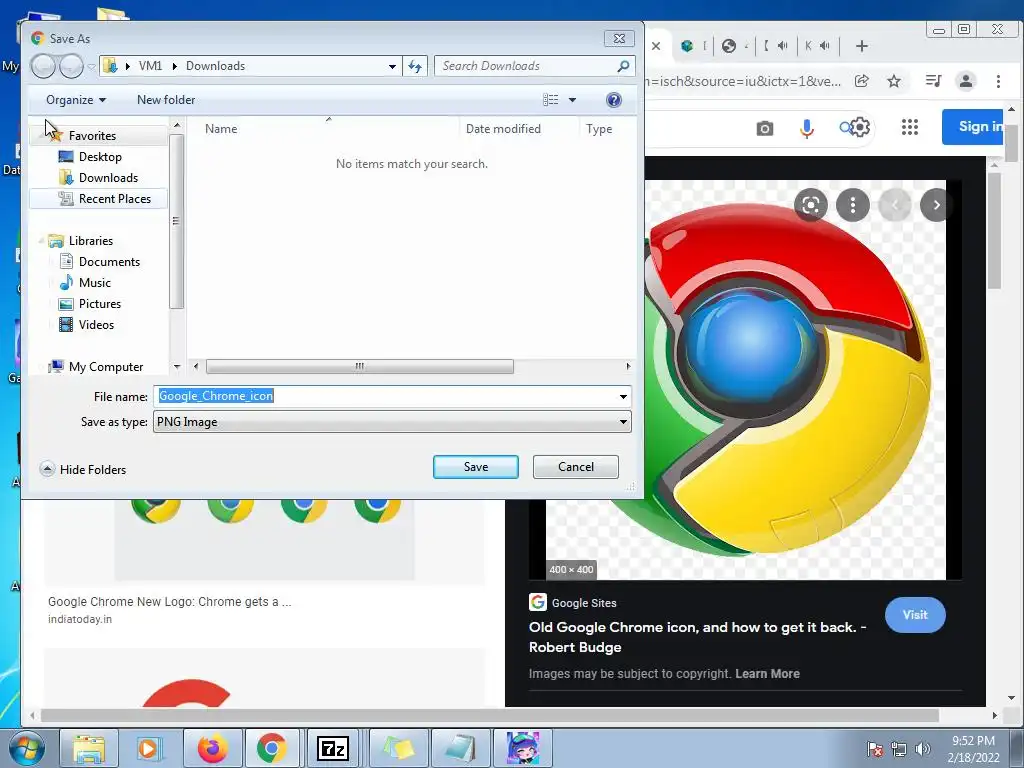Close the active Chrome tab
The height and width of the screenshot is (768, 1024).
tap(656, 46)
